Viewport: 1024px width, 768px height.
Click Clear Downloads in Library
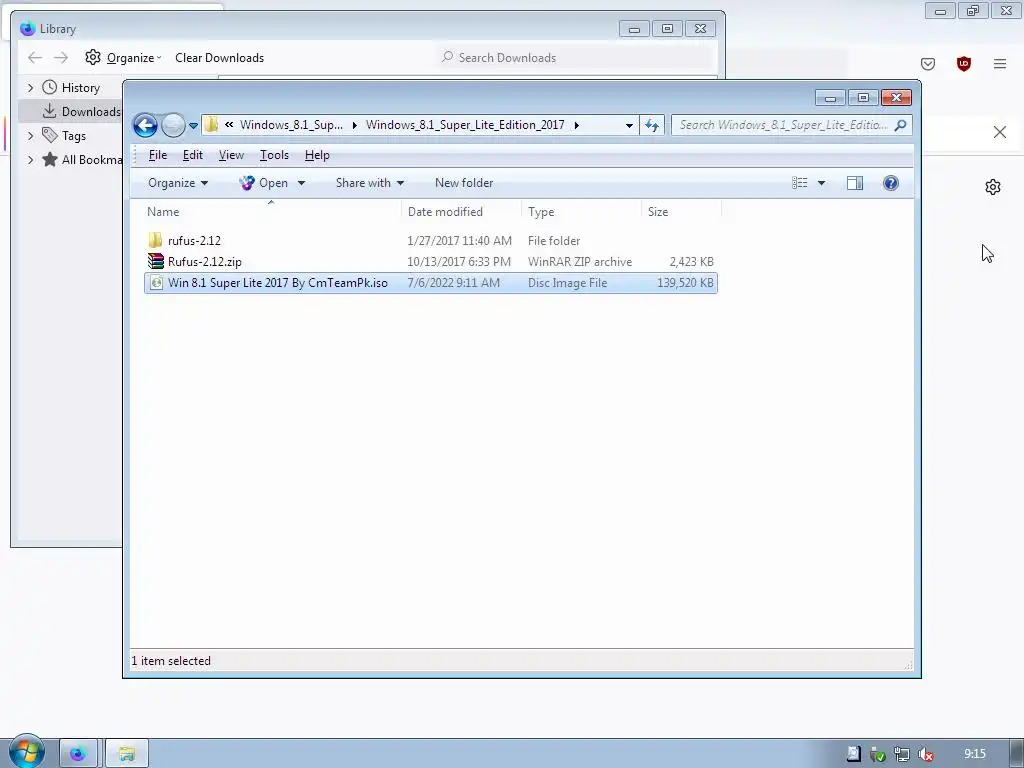(x=219, y=57)
